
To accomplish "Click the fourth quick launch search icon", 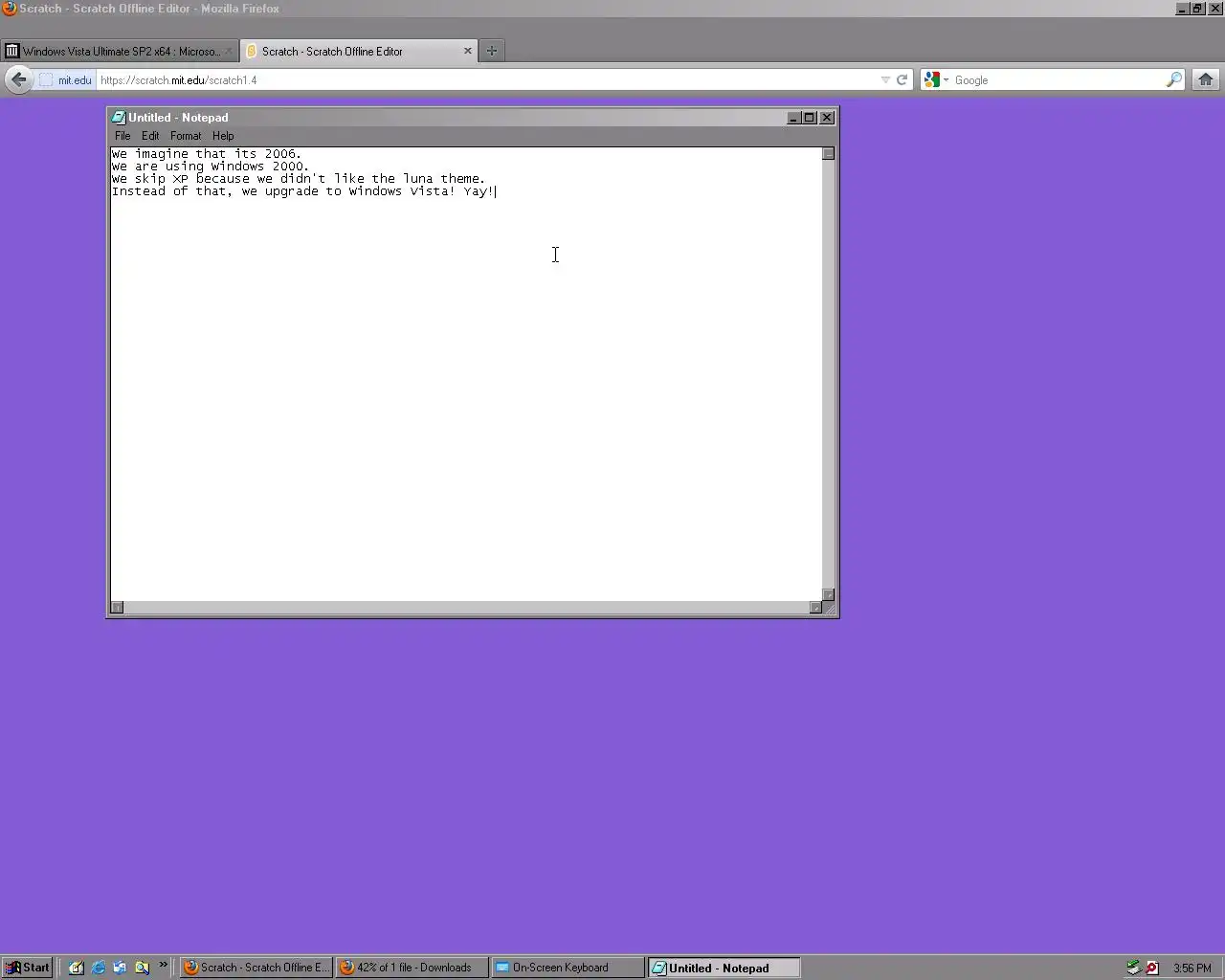I will tap(142, 968).
